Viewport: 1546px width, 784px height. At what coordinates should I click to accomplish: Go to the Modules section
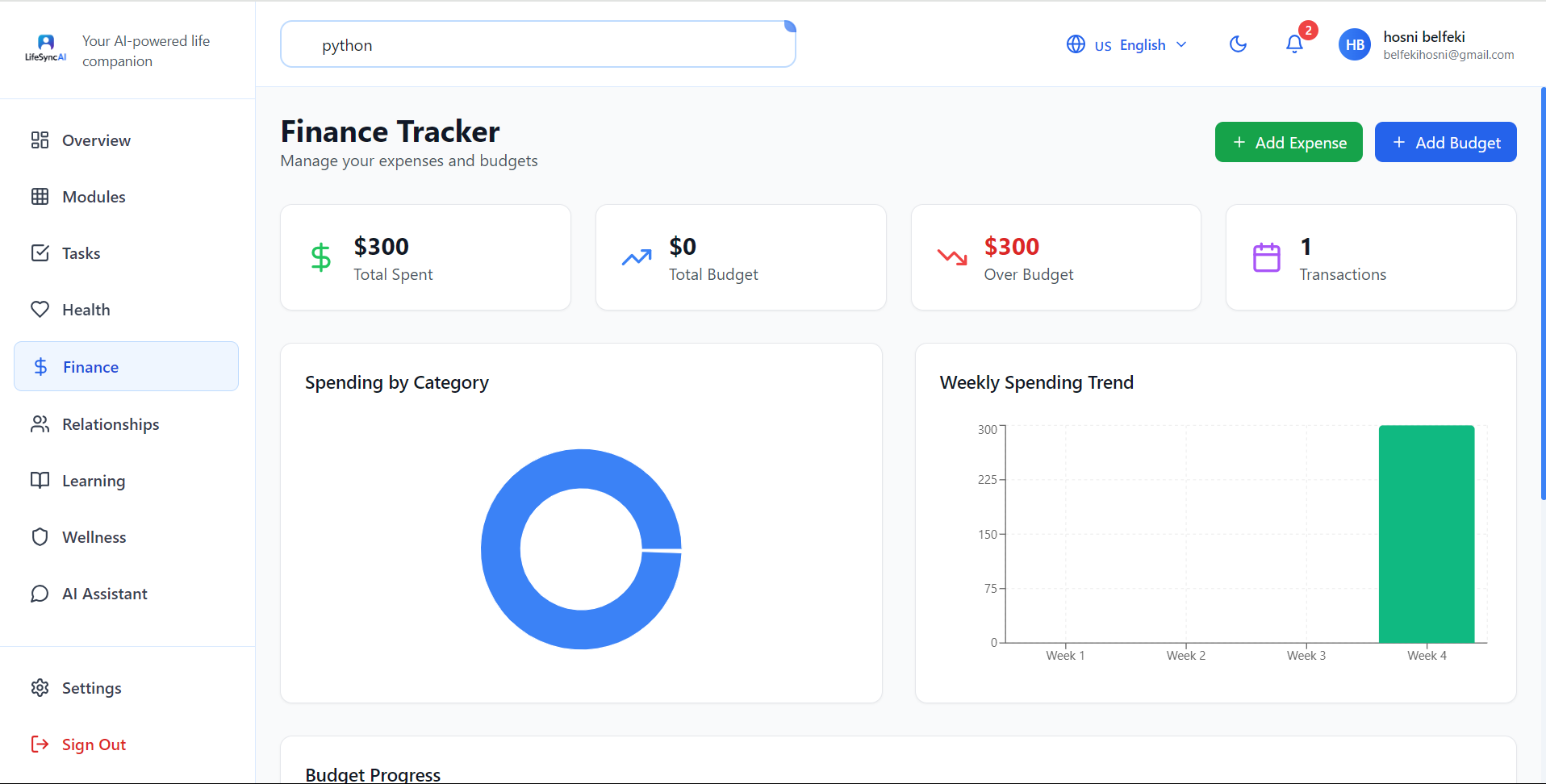pyautogui.click(x=126, y=197)
